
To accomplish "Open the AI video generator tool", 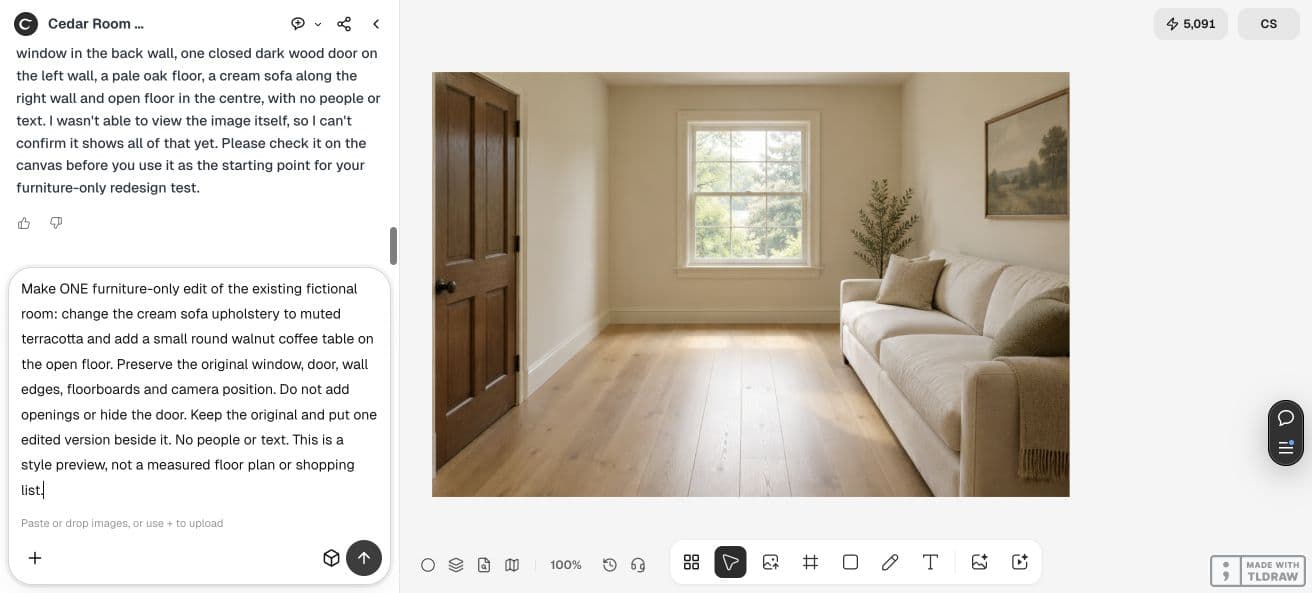I will pyautogui.click(x=1020, y=562).
